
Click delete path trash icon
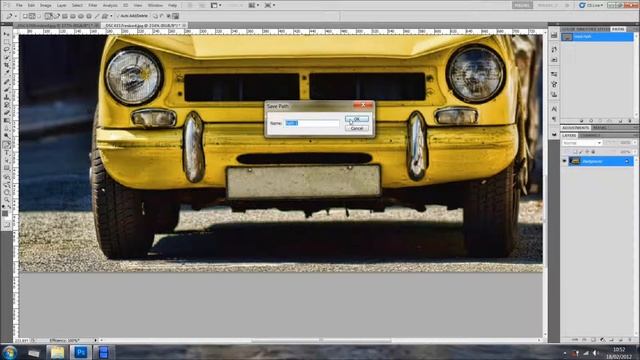click(629, 121)
